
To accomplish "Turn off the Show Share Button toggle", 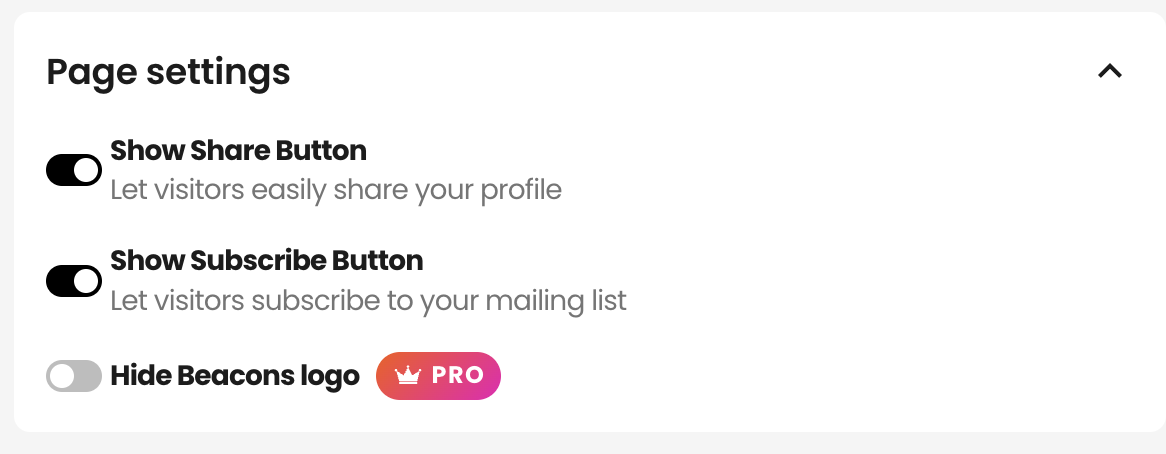I will coord(74,170).
